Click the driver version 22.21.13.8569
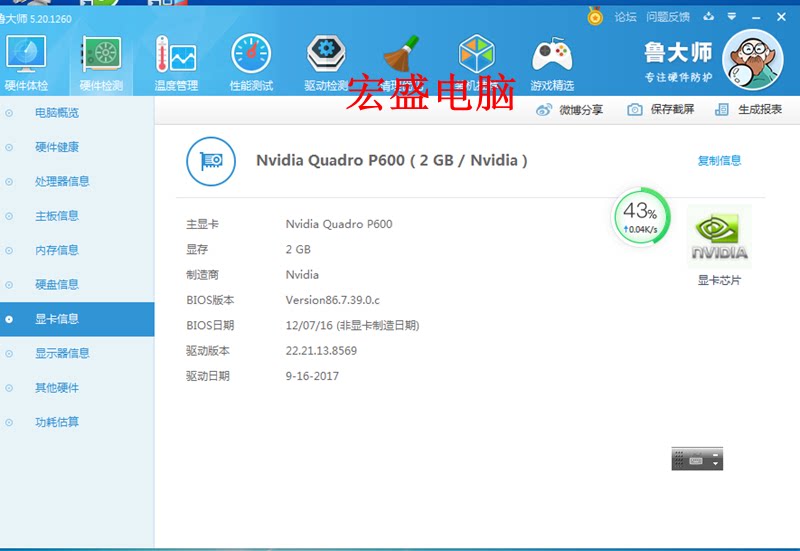Screen dimensions: 800x551 tap(321, 350)
